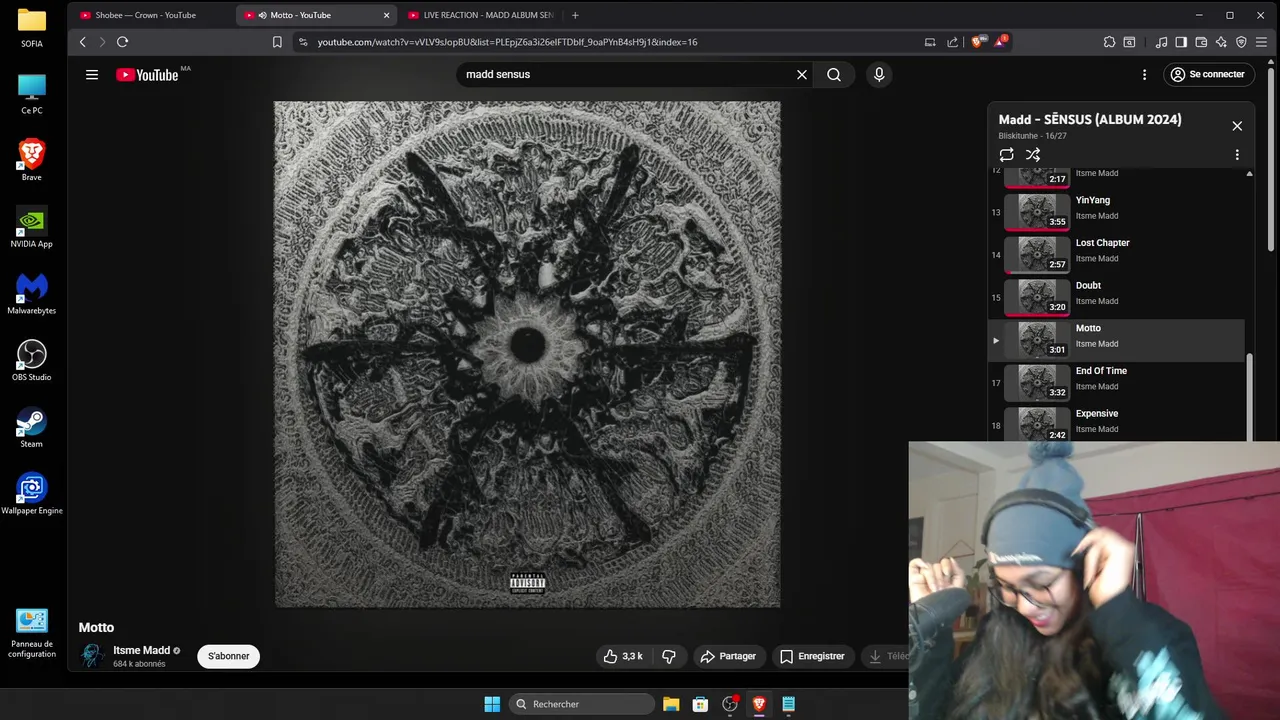This screenshot has height=720, width=1280.
Task: Go to the YouTube home logo
Action: click(147, 75)
